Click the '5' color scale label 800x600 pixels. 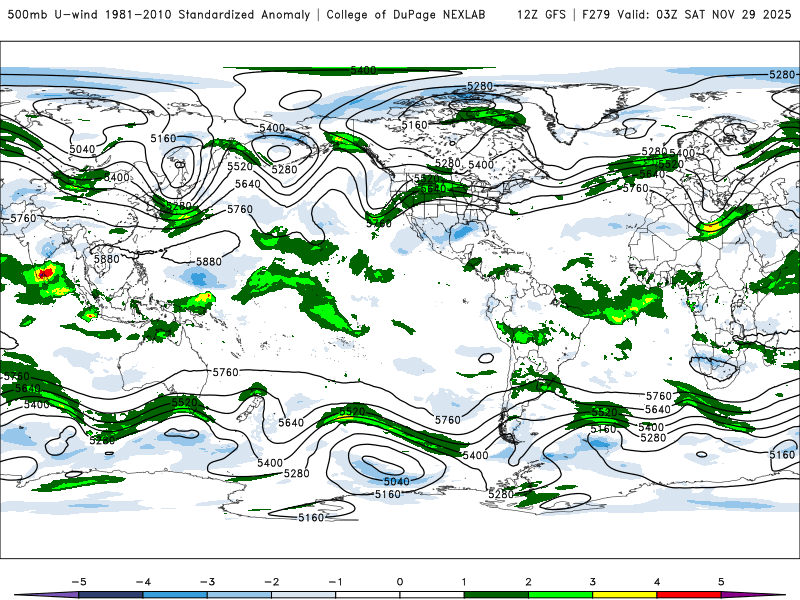pyautogui.click(x=721, y=582)
